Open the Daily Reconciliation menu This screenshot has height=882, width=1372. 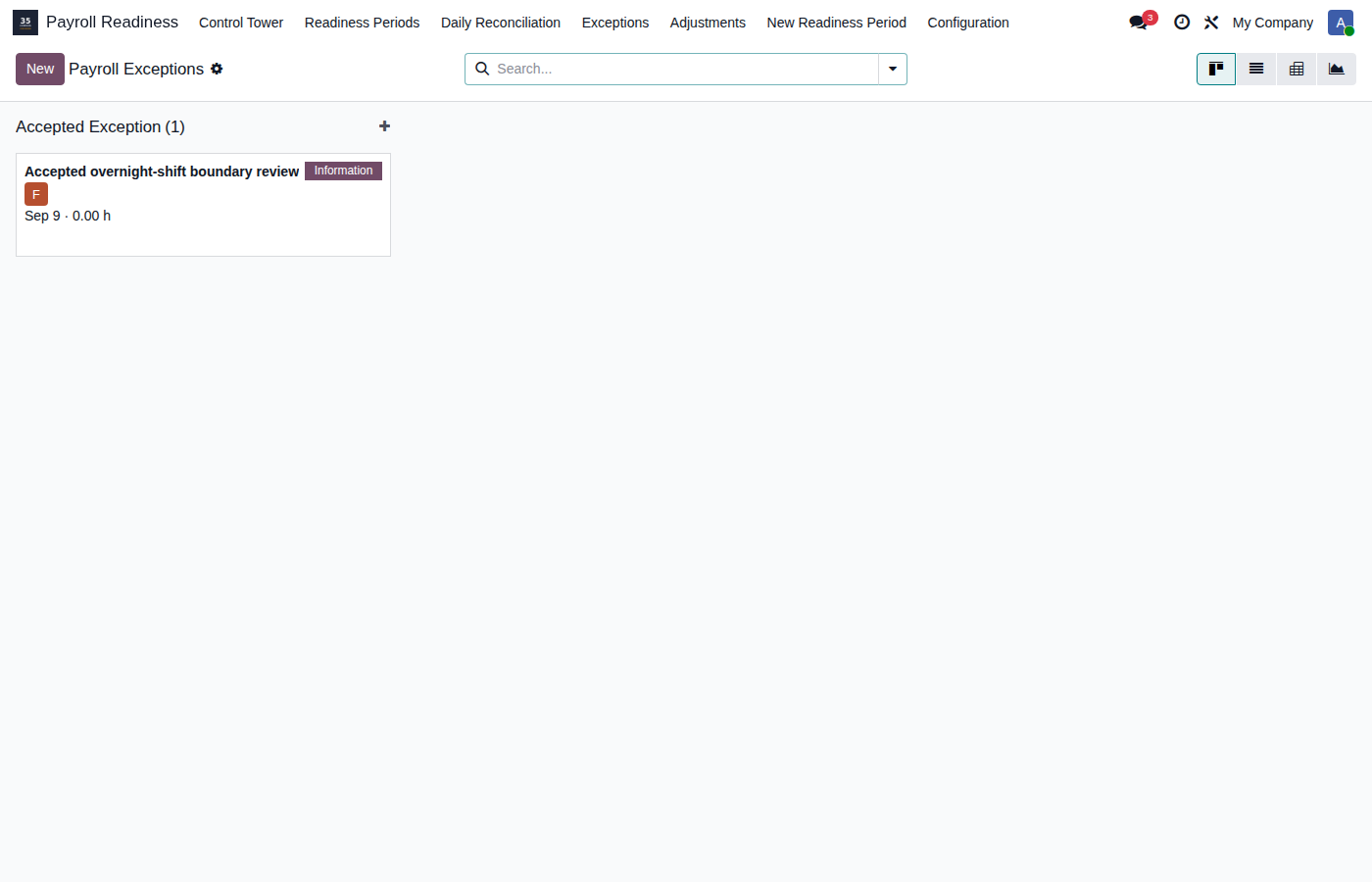tap(501, 23)
